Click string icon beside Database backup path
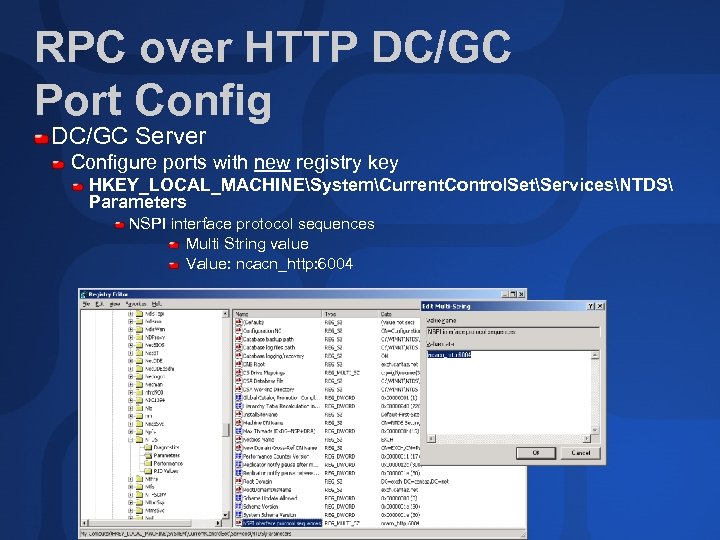 (x=238, y=339)
